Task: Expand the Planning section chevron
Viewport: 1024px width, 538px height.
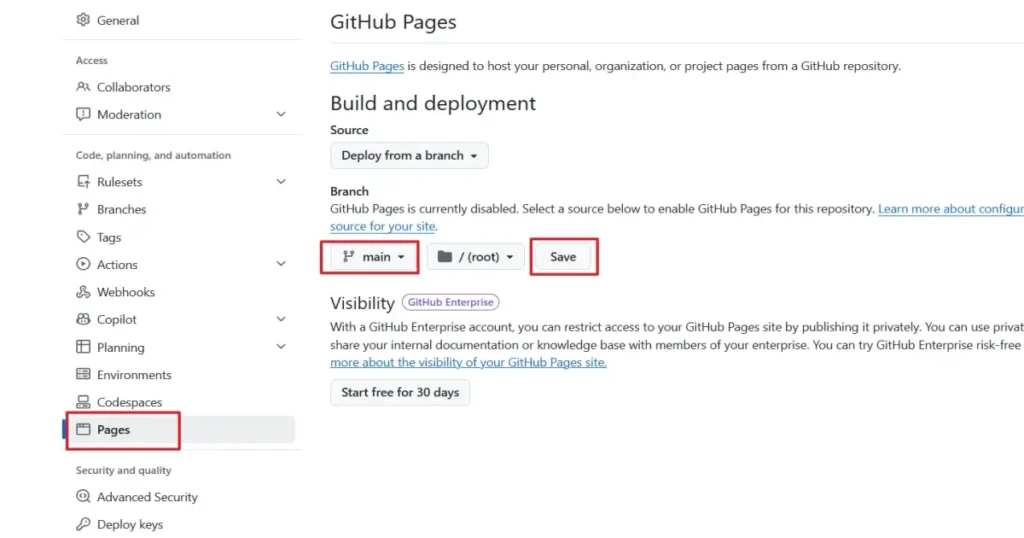Action: click(x=281, y=347)
